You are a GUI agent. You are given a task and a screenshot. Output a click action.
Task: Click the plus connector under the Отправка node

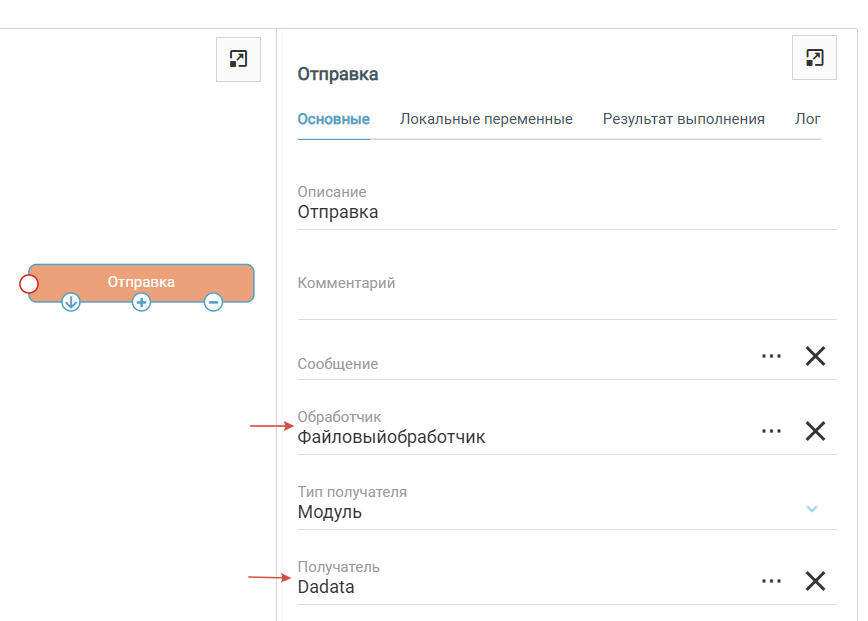pos(142,302)
